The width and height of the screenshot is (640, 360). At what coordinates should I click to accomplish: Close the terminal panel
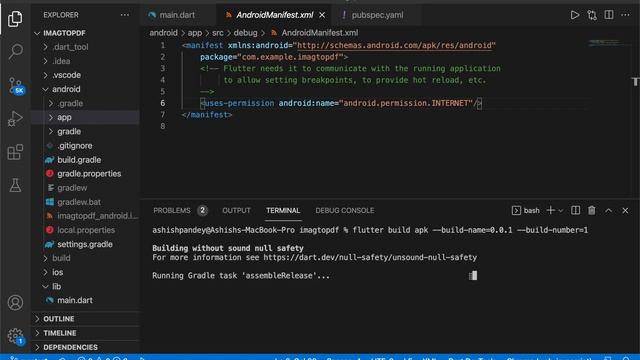[x=625, y=211]
